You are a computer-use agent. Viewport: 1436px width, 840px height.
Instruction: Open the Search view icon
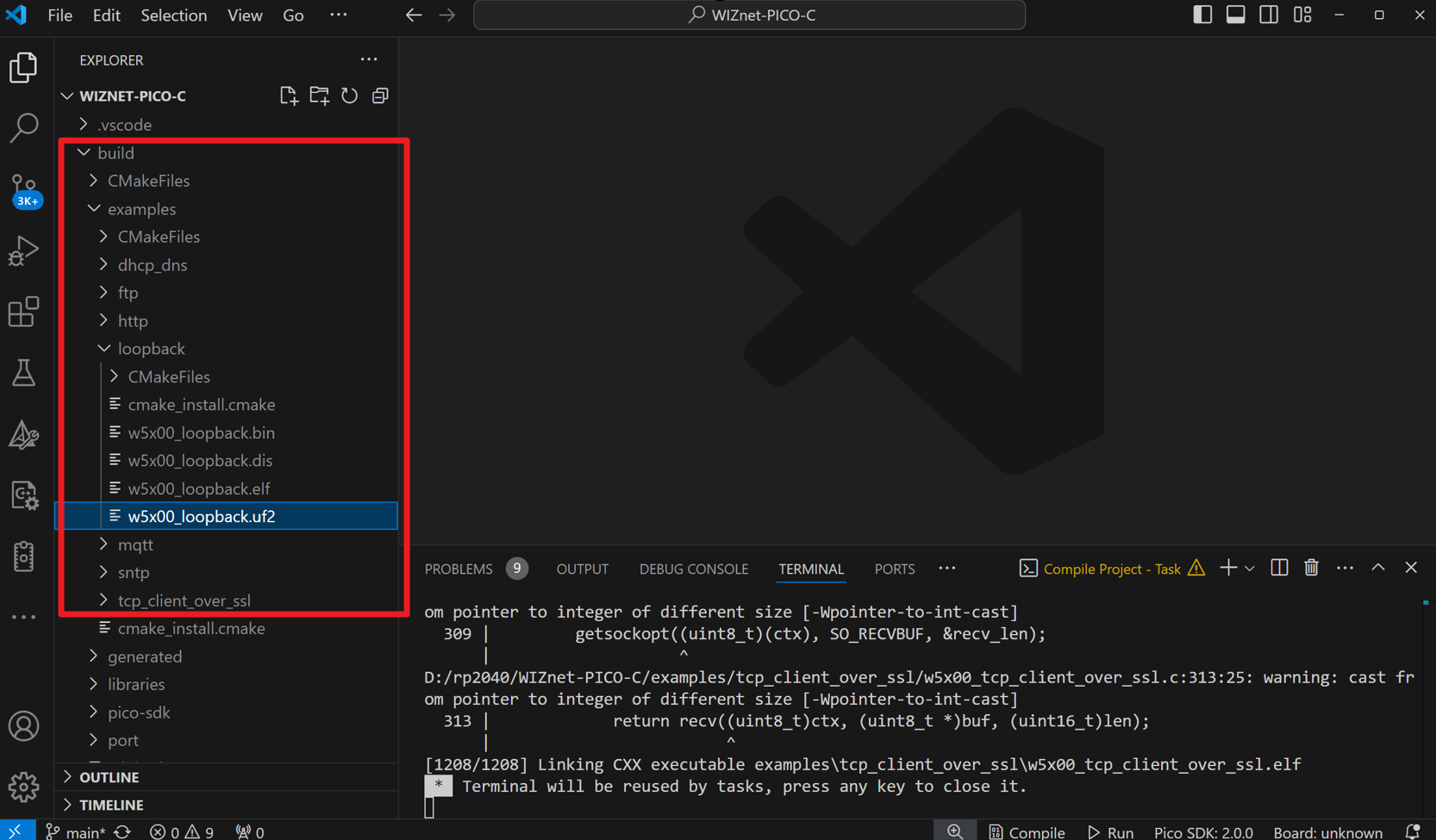pyautogui.click(x=24, y=128)
